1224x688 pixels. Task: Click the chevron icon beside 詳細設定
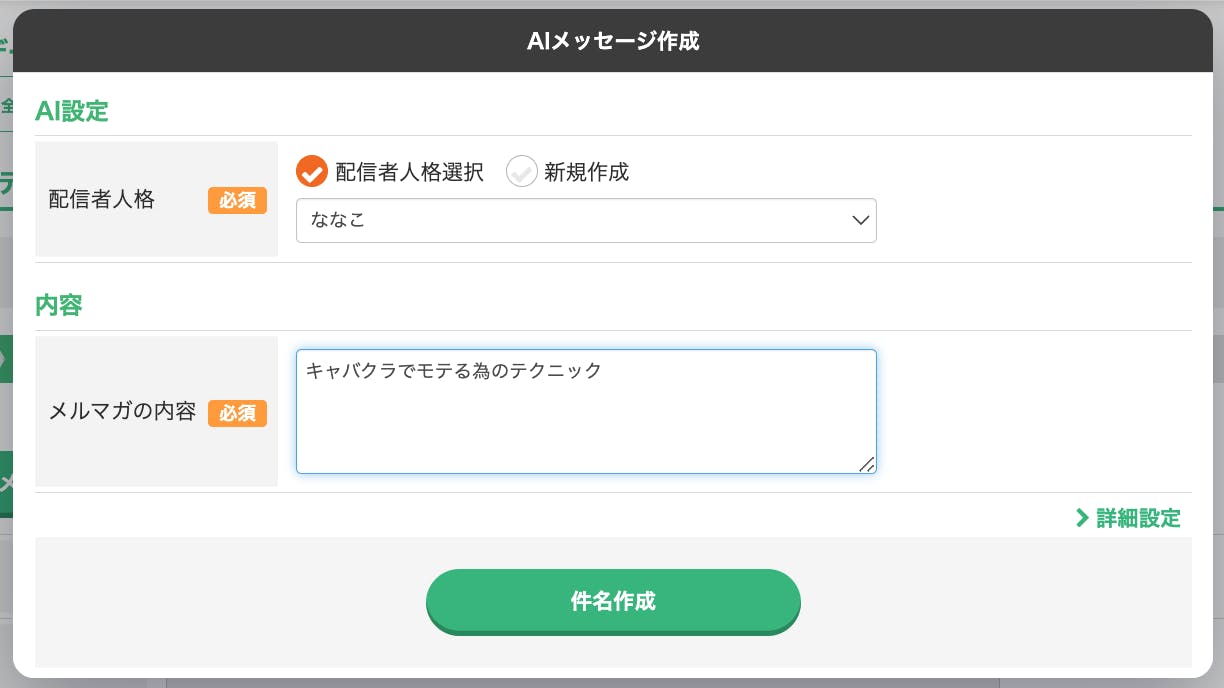pyautogui.click(x=1082, y=518)
